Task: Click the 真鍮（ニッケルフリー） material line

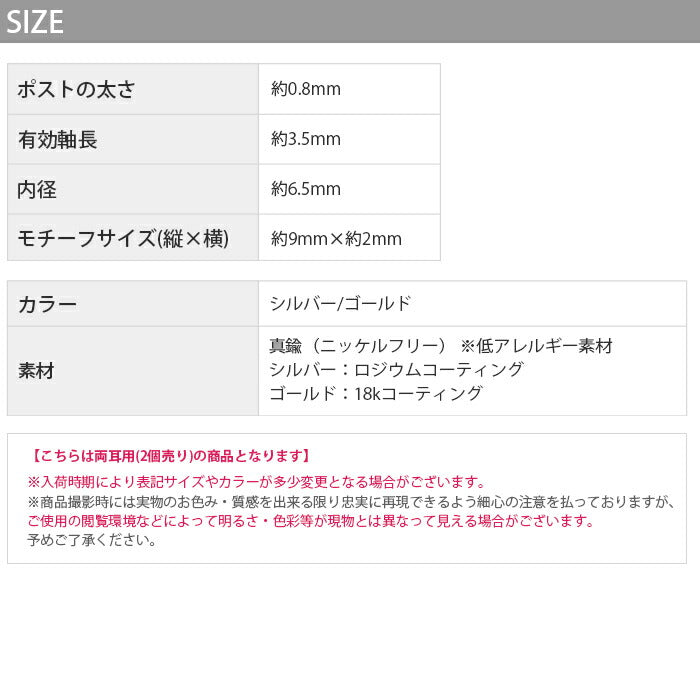Action: pos(440,346)
